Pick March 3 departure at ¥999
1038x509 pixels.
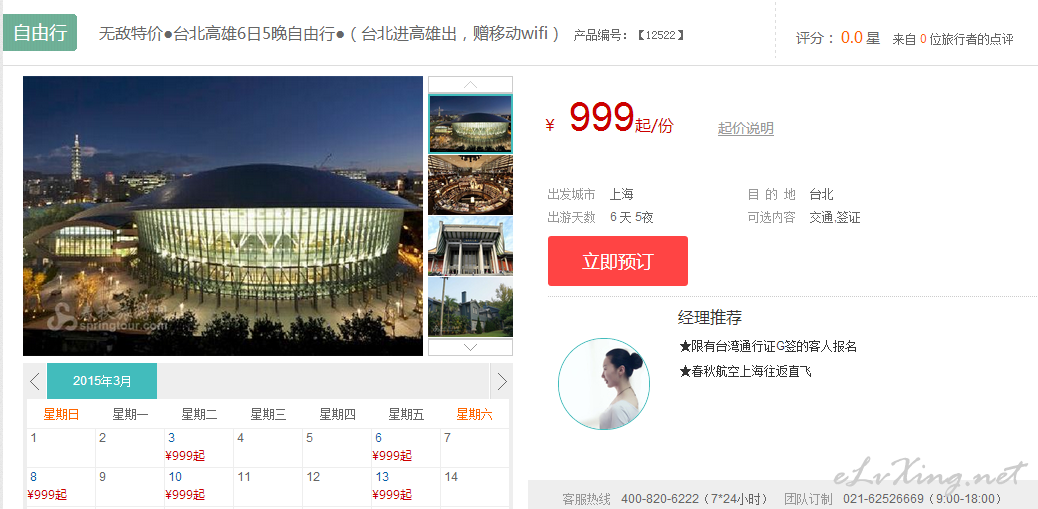pyautogui.click(x=199, y=447)
